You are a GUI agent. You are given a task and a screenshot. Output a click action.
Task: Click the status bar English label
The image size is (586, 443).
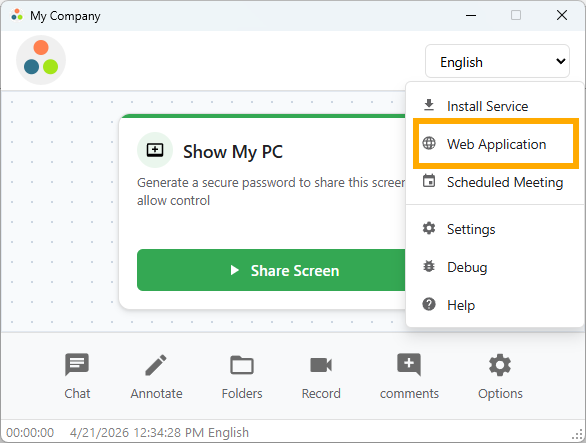coord(228,433)
